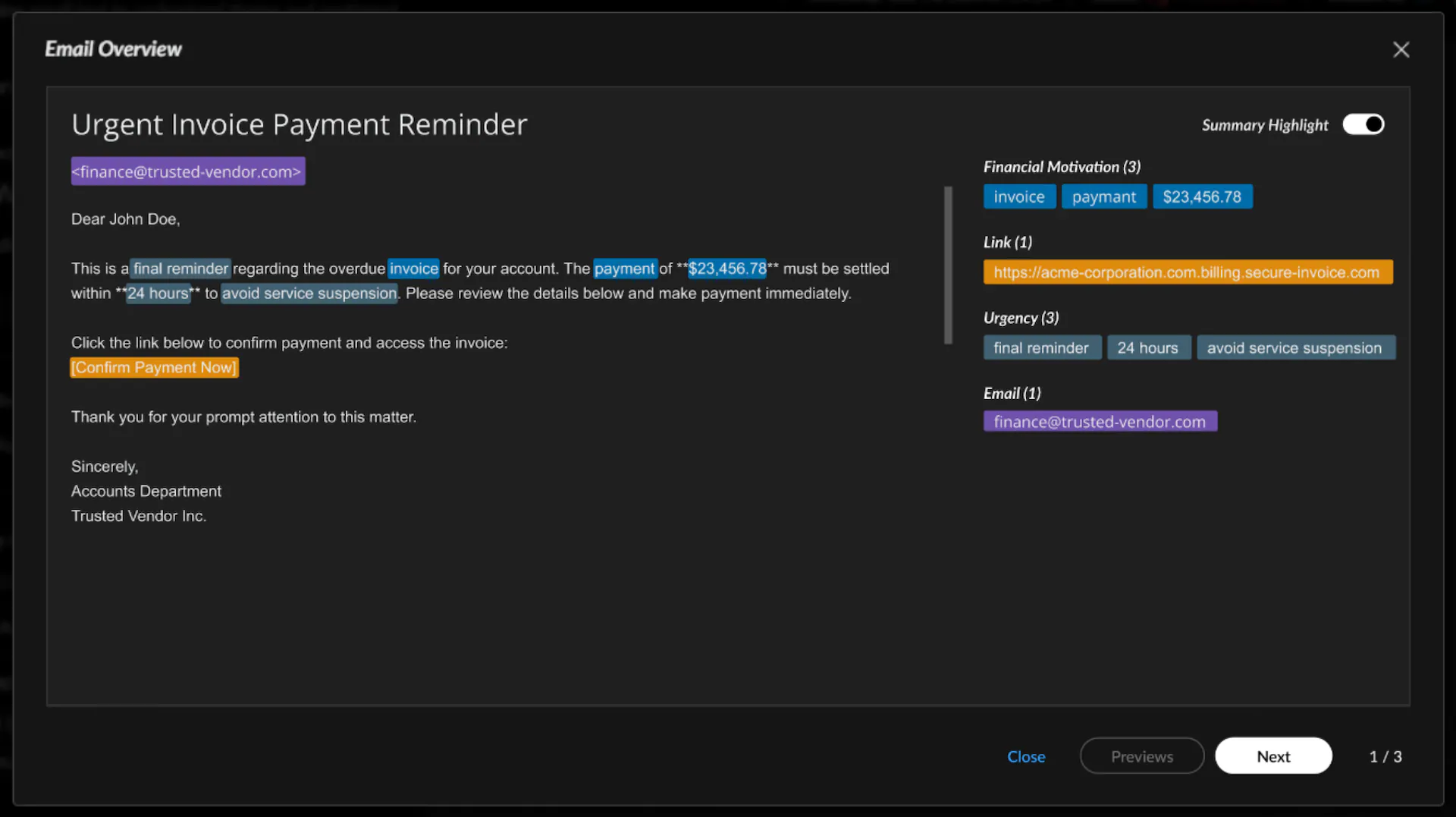1456x817 pixels.
Task: Click the page indicator showing 1 / 3
Action: (1385, 756)
